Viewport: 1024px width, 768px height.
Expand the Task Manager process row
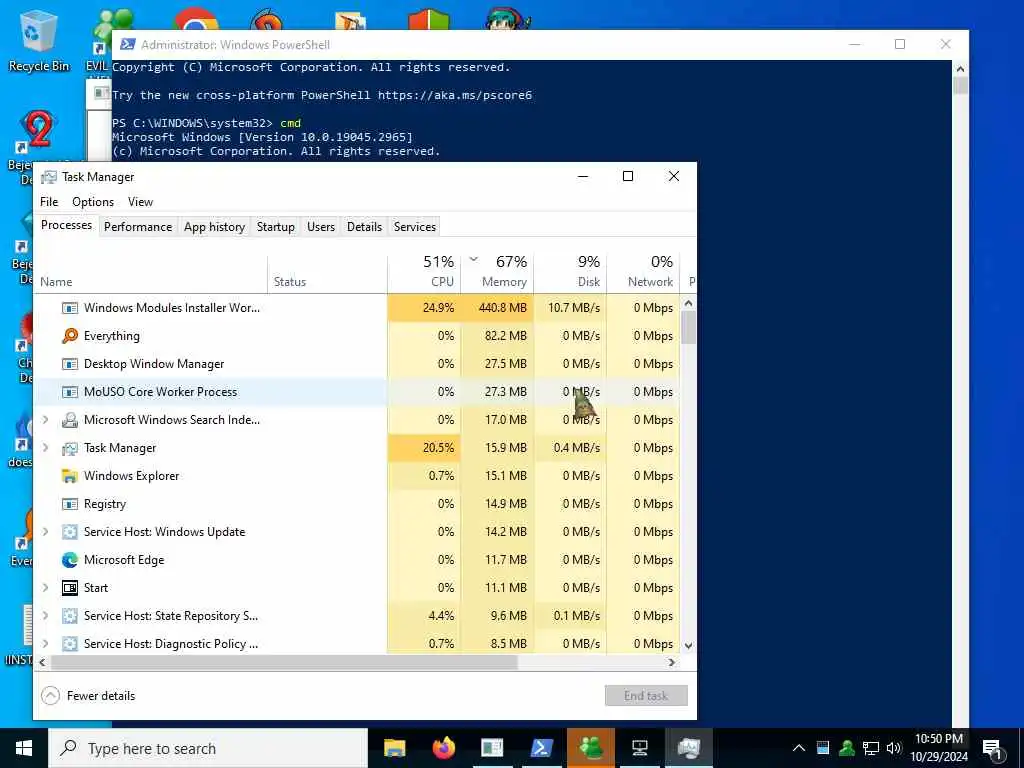point(45,448)
